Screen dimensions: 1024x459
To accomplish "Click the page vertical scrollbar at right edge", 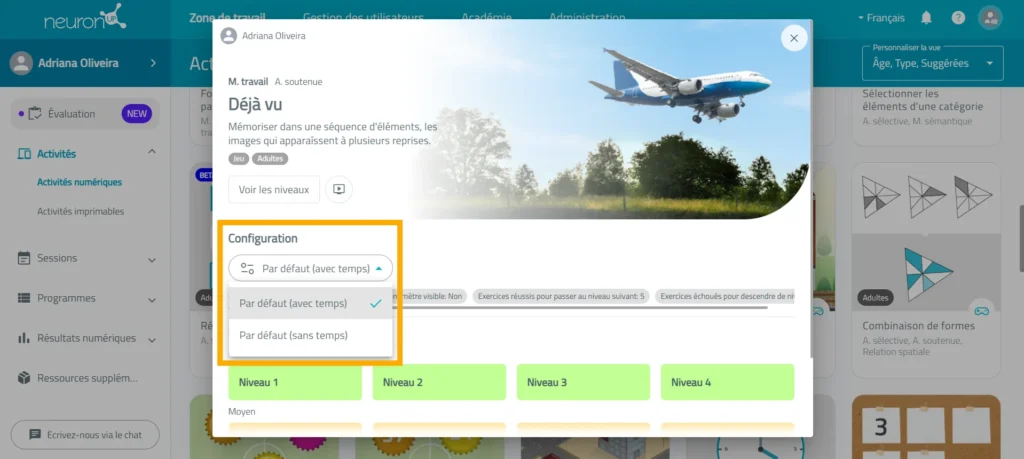I will click(1021, 238).
